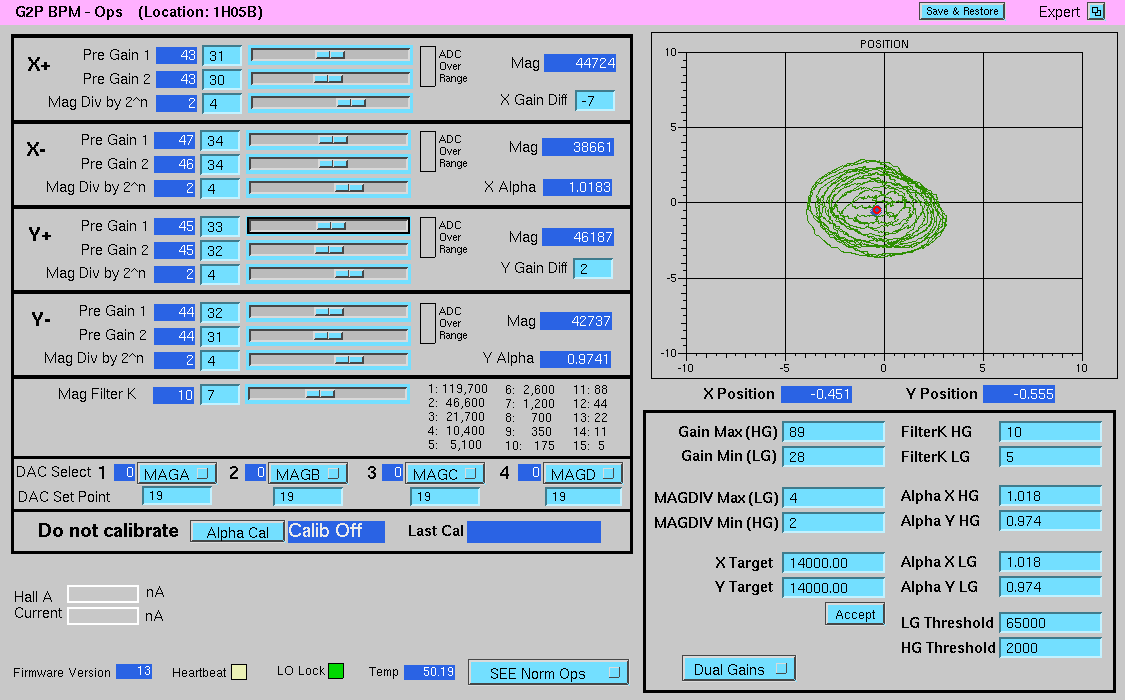This screenshot has height=700, width=1125.
Task: Expand the Dual Gains menu
Action: [739, 669]
